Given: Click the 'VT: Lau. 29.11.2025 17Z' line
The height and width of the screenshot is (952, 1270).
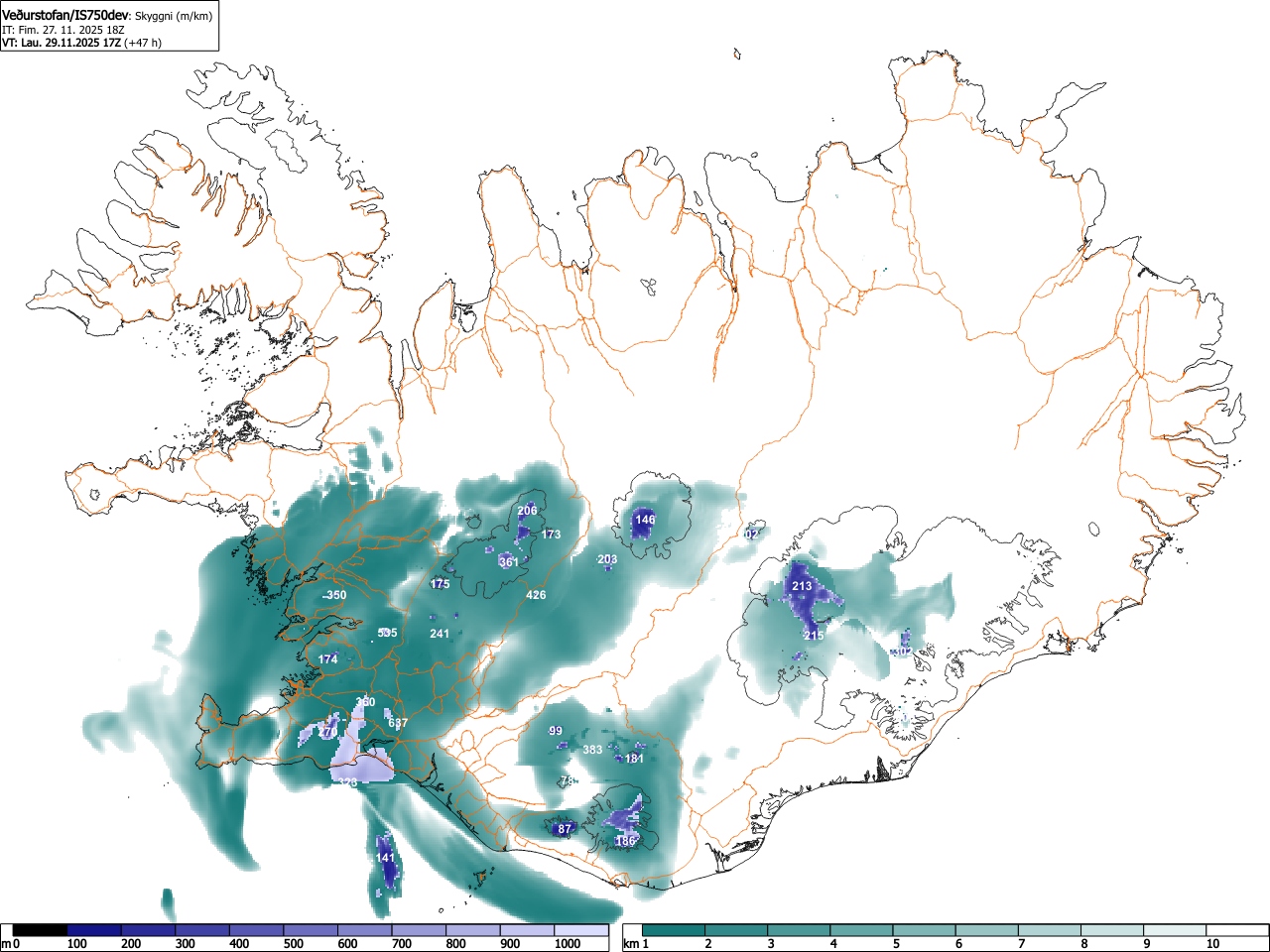Looking at the screenshot, I should click(62, 43).
